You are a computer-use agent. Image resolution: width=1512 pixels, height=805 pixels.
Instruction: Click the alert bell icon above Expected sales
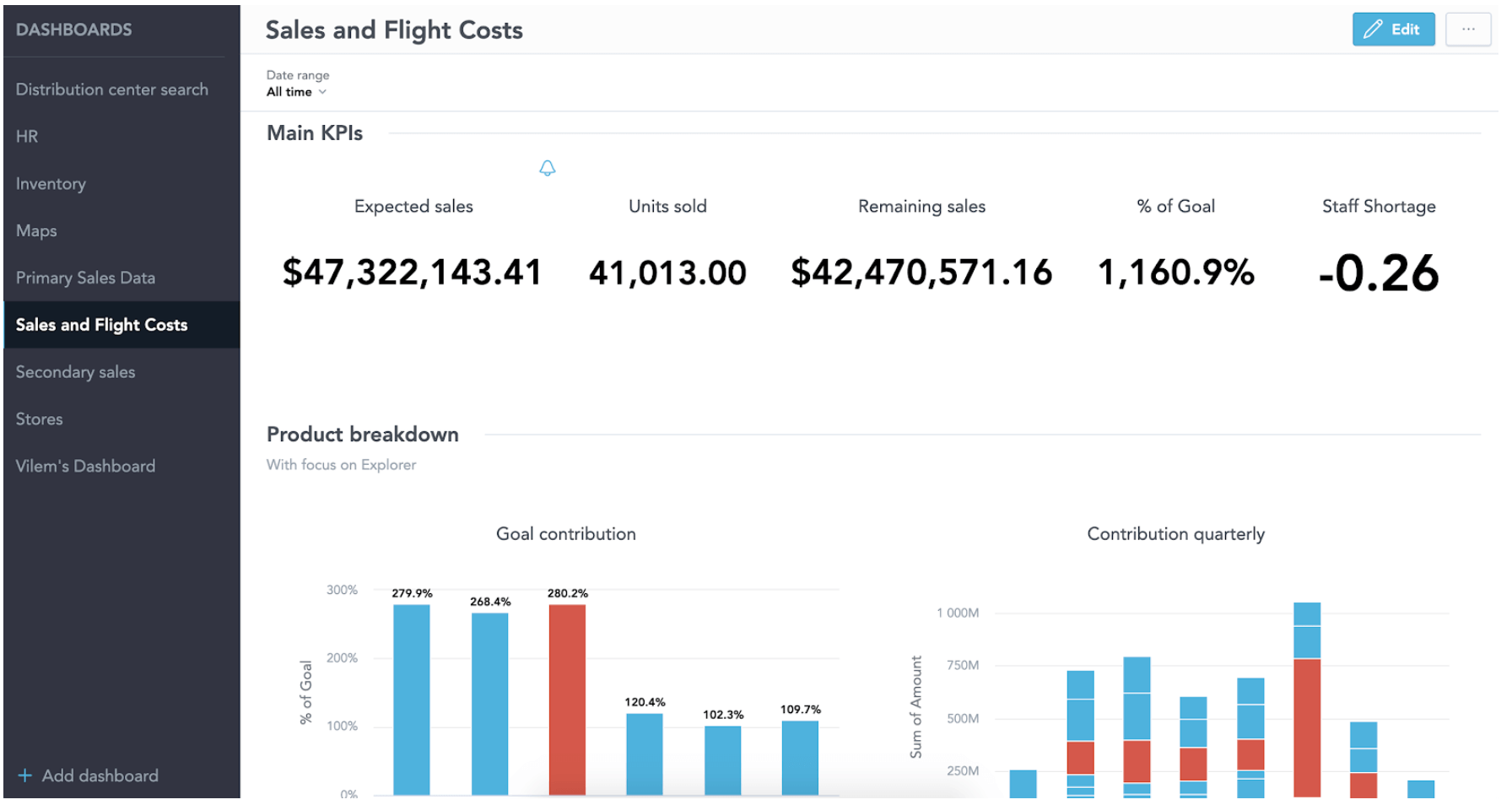[x=547, y=168]
